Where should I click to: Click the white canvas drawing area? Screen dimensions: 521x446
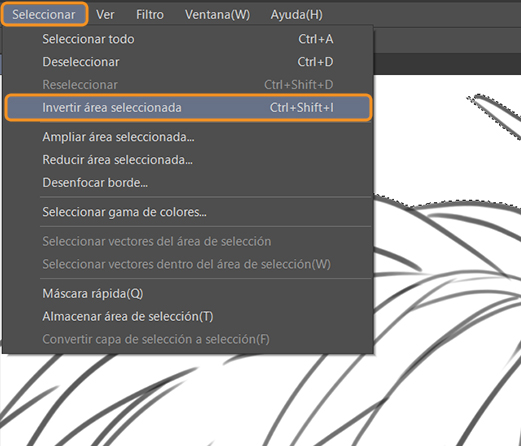[x=447, y=150]
